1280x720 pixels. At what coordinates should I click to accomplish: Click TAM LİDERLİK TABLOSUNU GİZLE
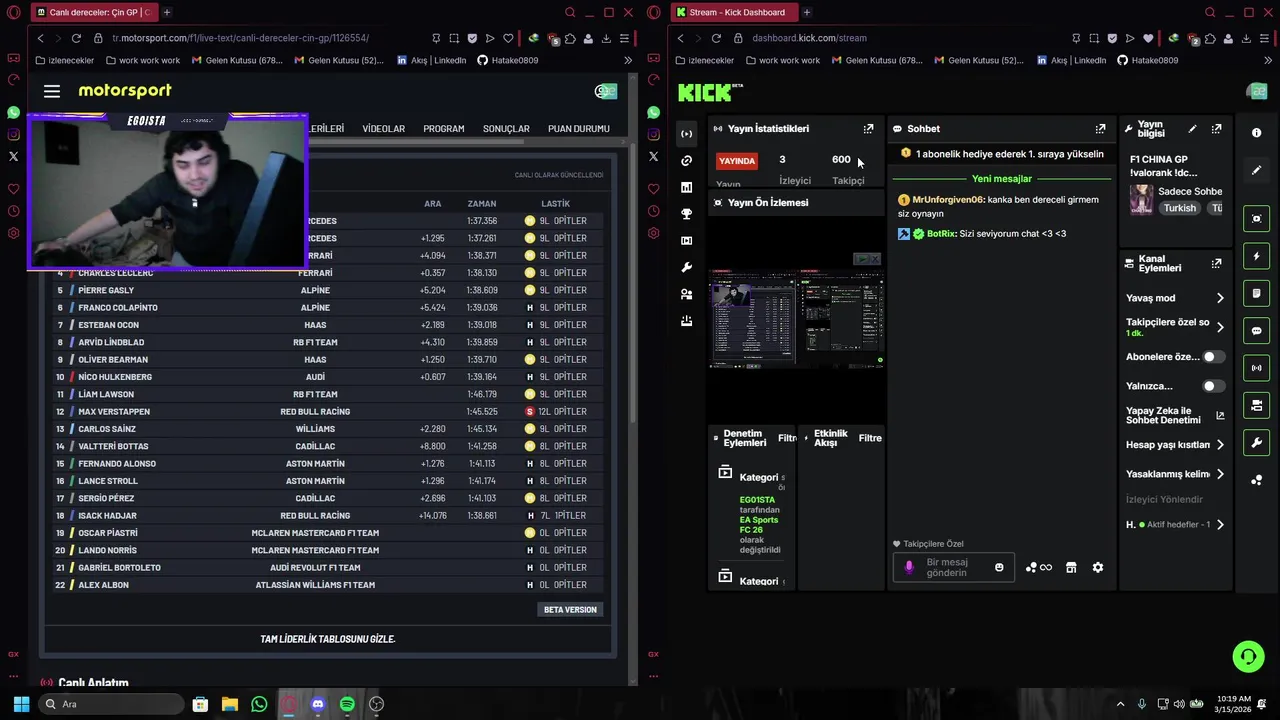(328, 639)
